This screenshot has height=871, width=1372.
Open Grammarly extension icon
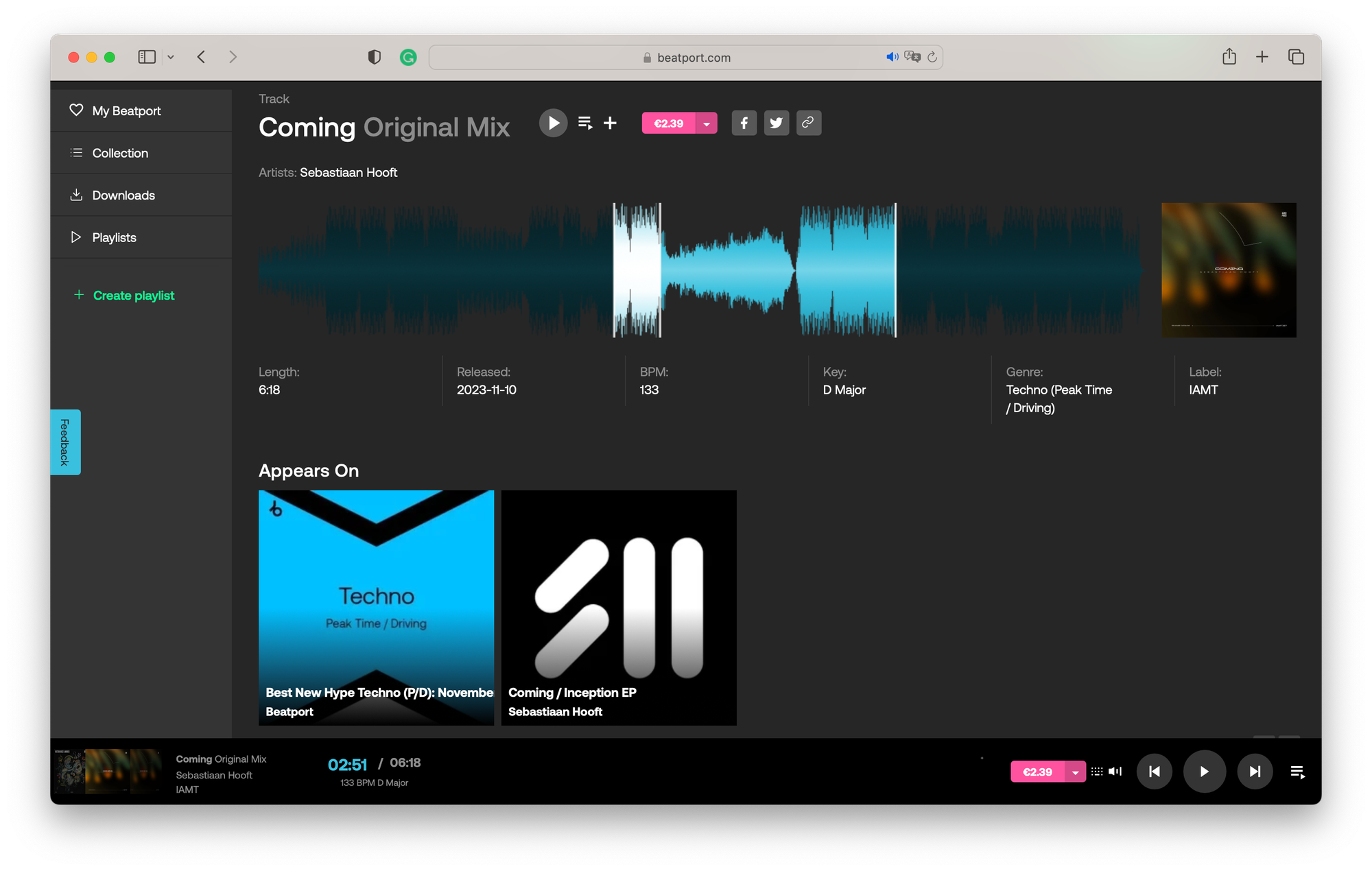pos(408,58)
